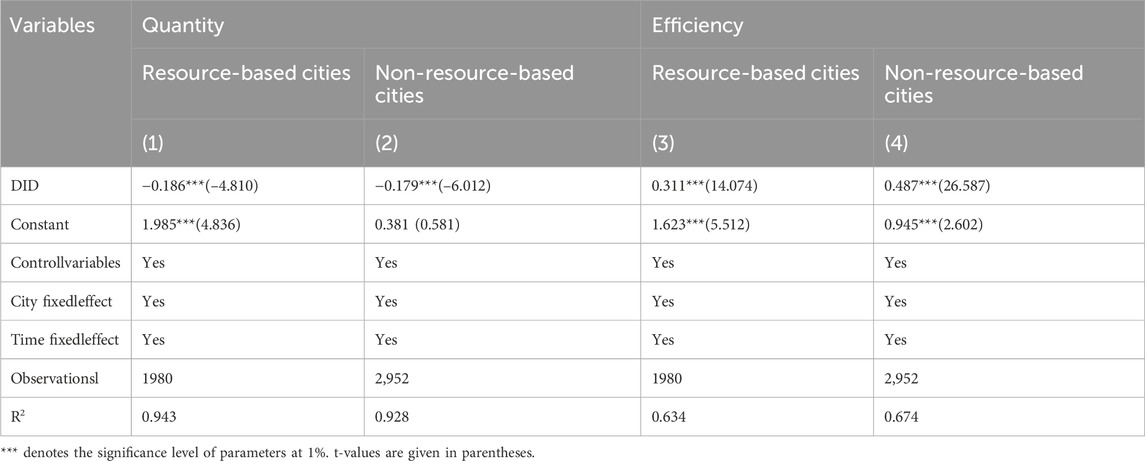Viewport: 1145px width, 461px height.
Task: Click the Observationsl row label
Action: (x=62, y=377)
